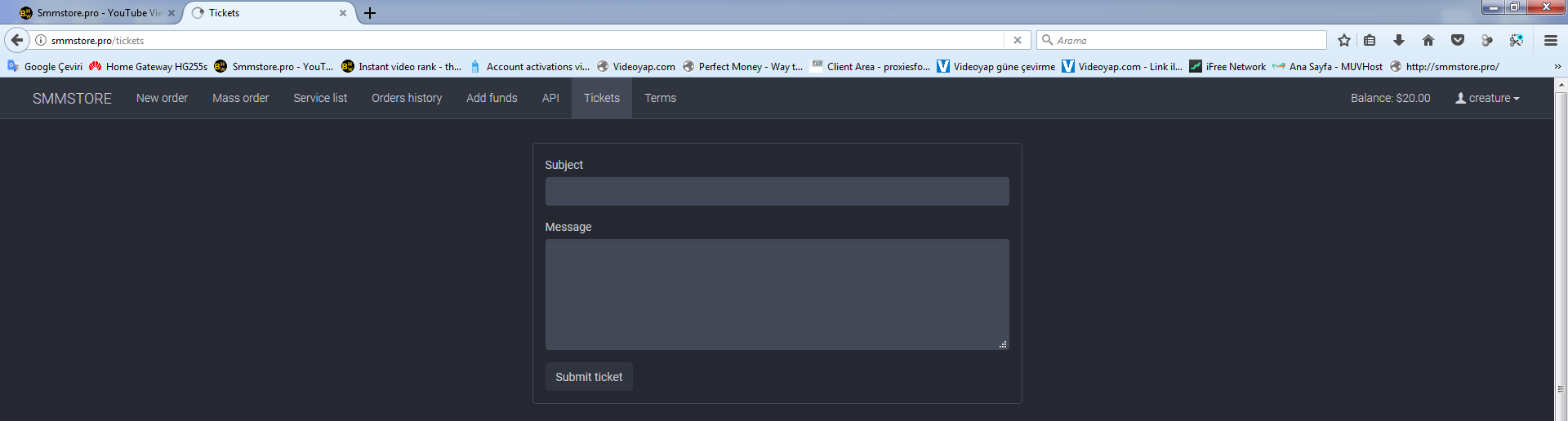Screen dimensions: 1568x421
Task: Show bookmarks list icon in toolbar
Action: pos(1370,40)
